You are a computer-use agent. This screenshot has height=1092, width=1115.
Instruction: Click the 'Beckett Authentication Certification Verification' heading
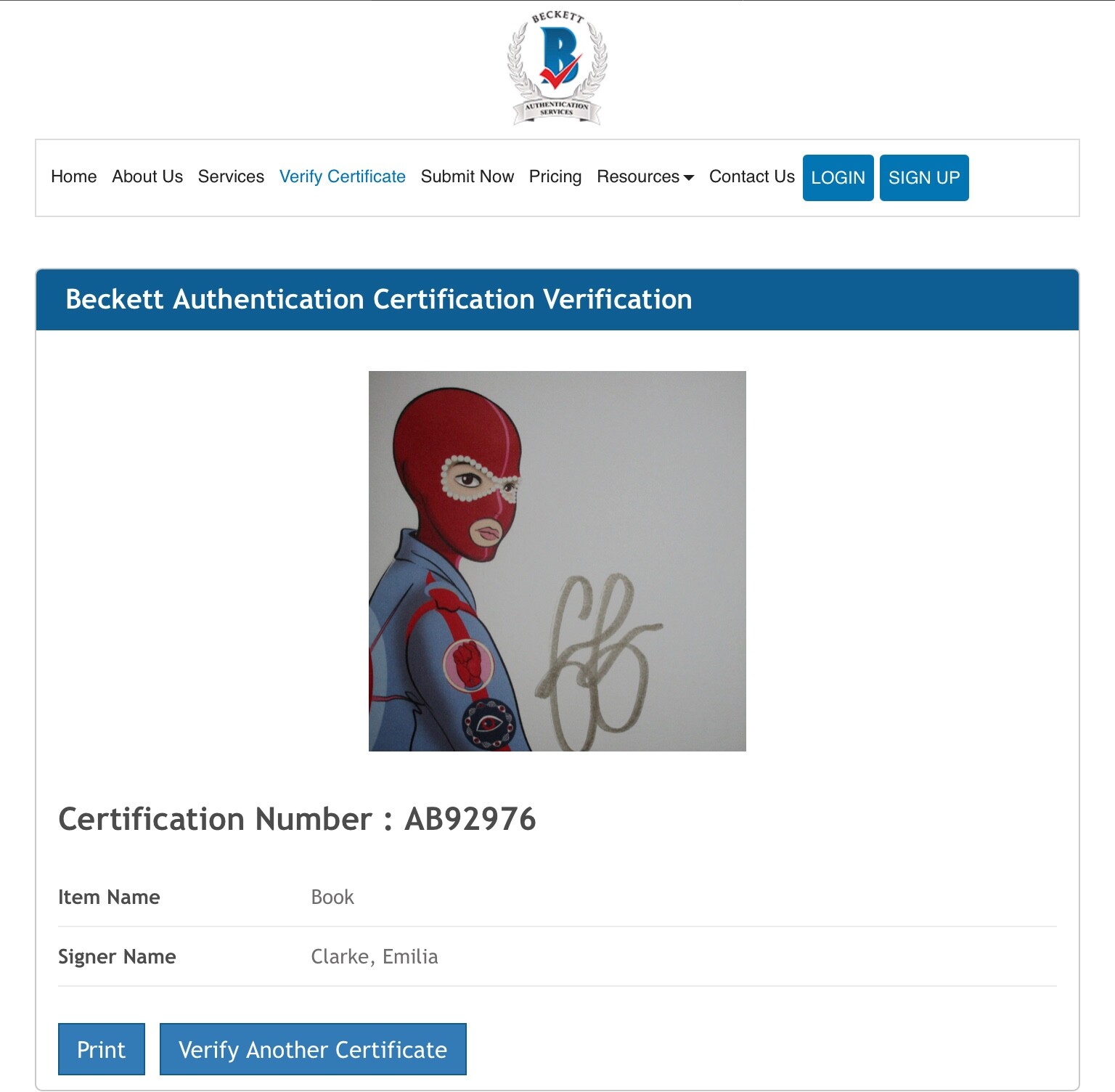pyautogui.click(x=379, y=299)
